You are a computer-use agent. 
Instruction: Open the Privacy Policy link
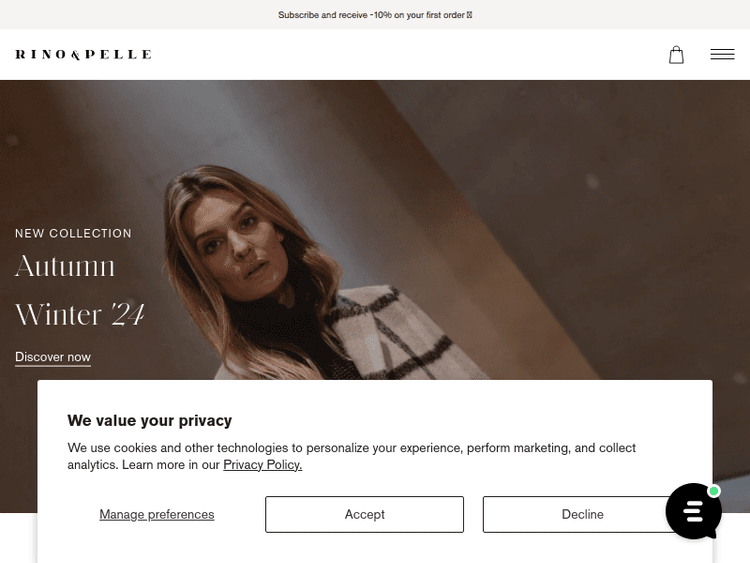[263, 464]
